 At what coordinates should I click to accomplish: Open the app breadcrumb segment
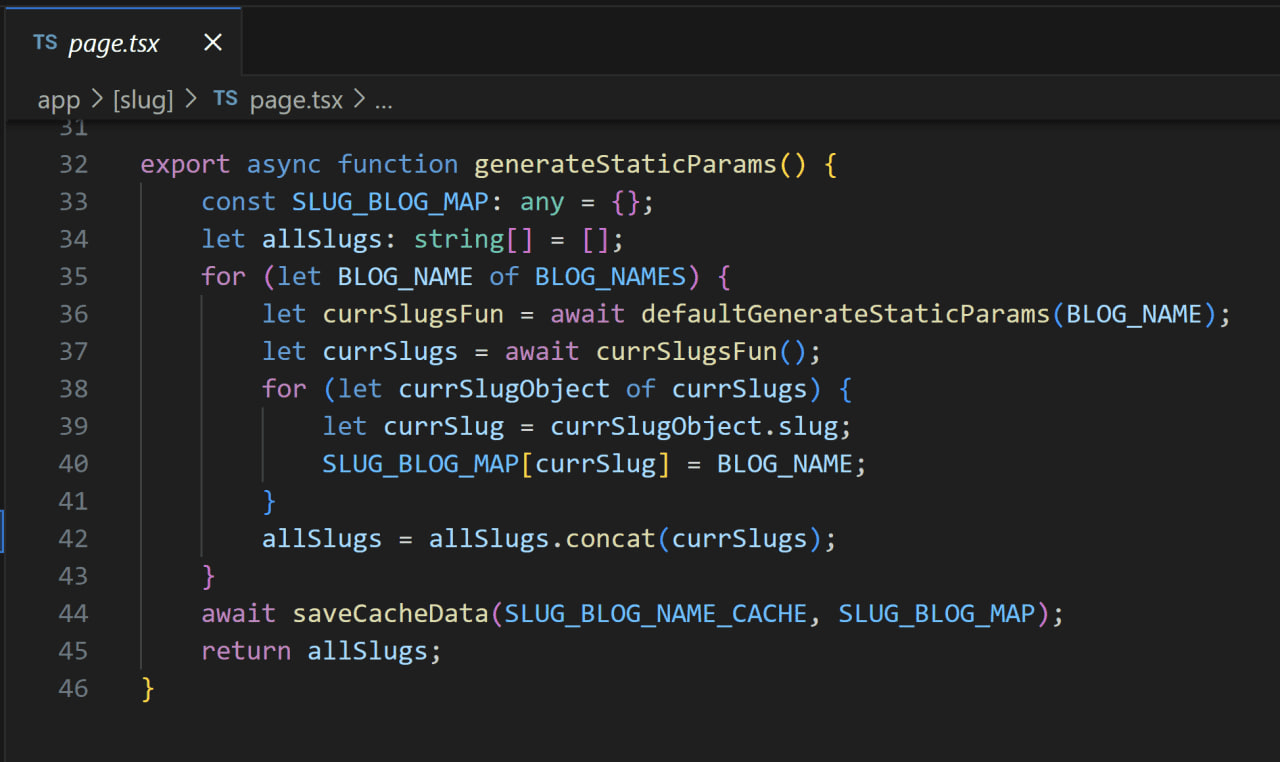click(x=58, y=100)
